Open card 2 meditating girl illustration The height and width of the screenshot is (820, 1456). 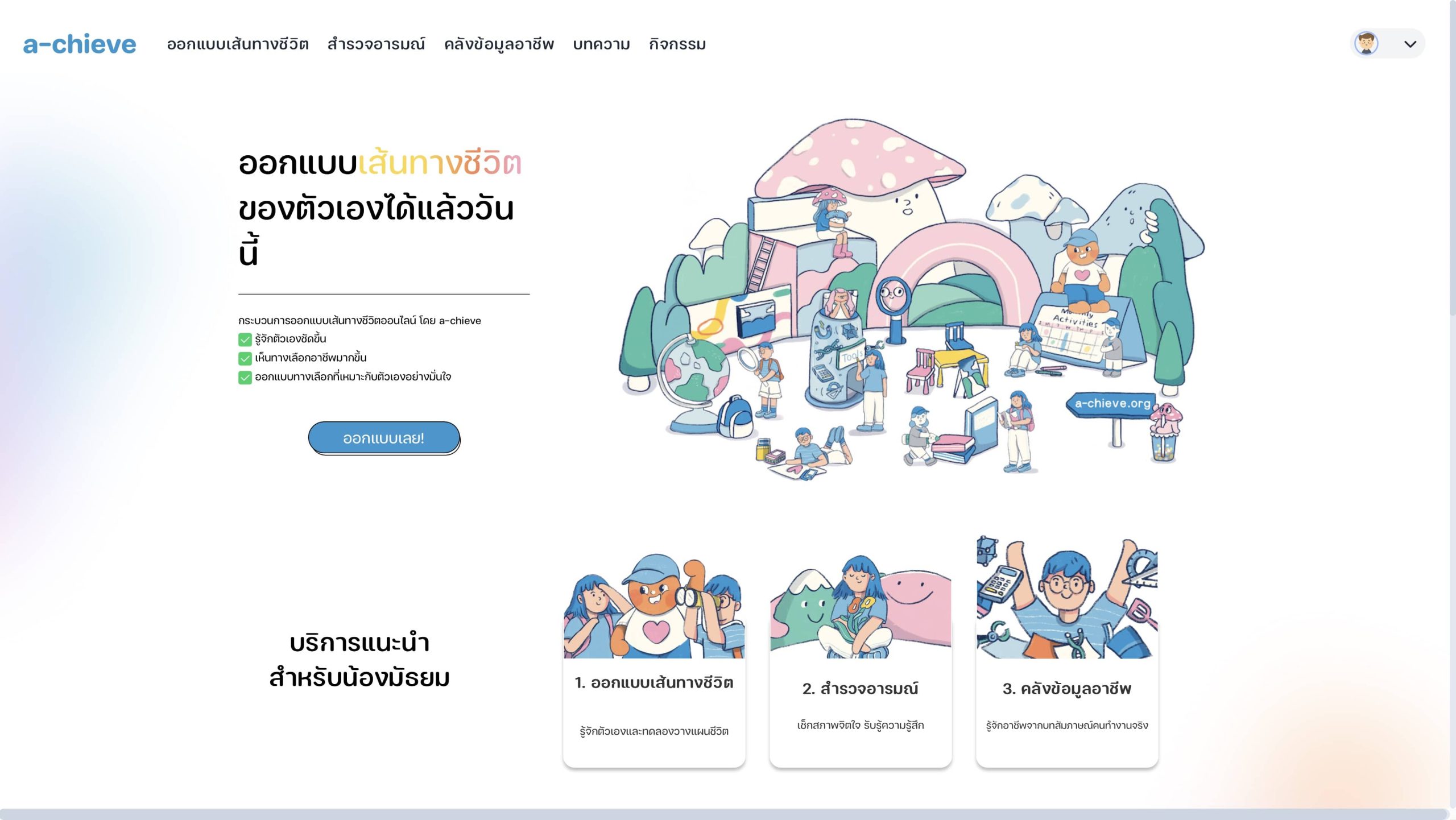861,606
